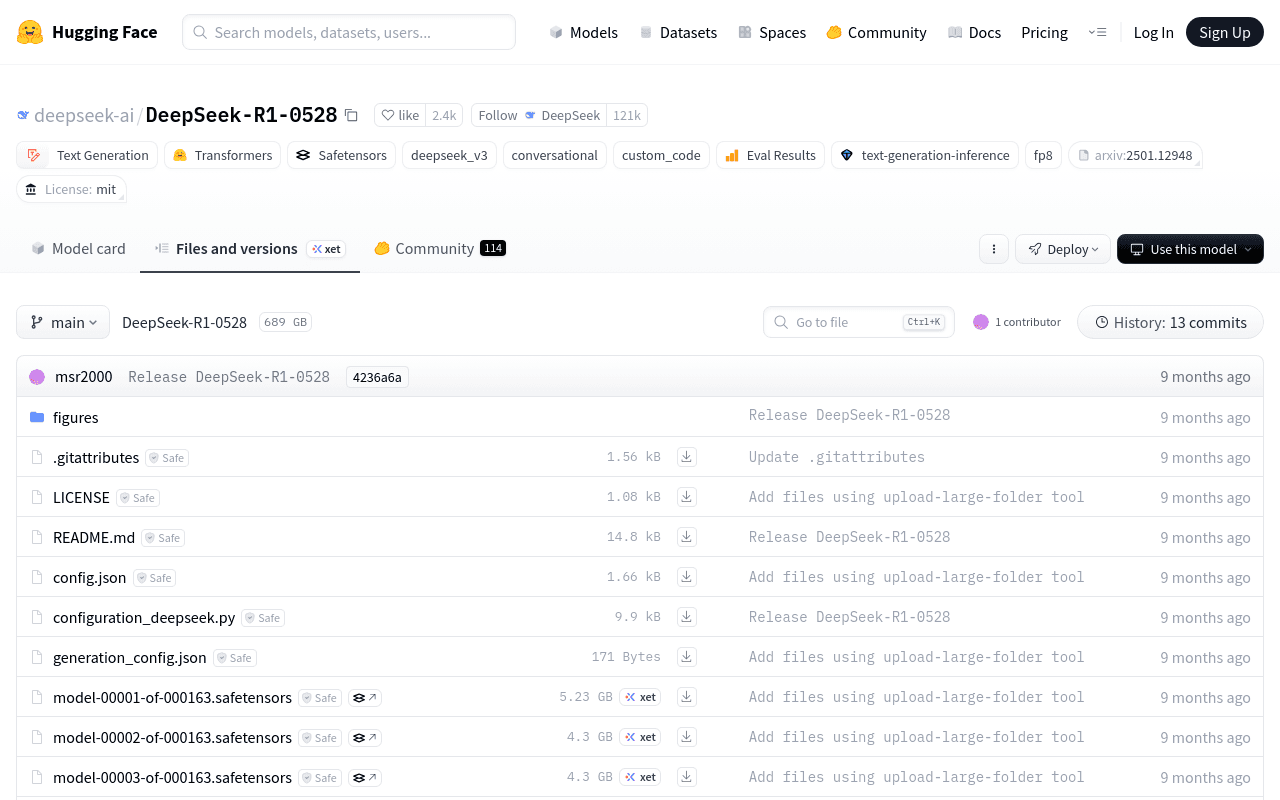Open safetensors viewer for model-00003
This screenshot has height=800, width=1280.
[365, 778]
